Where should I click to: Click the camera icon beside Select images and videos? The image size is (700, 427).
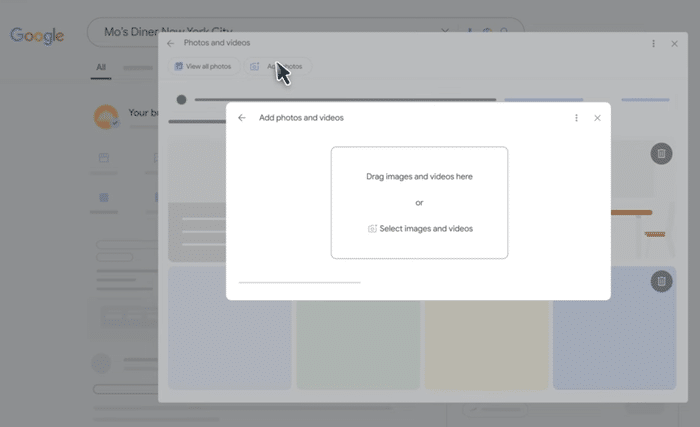(372, 229)
